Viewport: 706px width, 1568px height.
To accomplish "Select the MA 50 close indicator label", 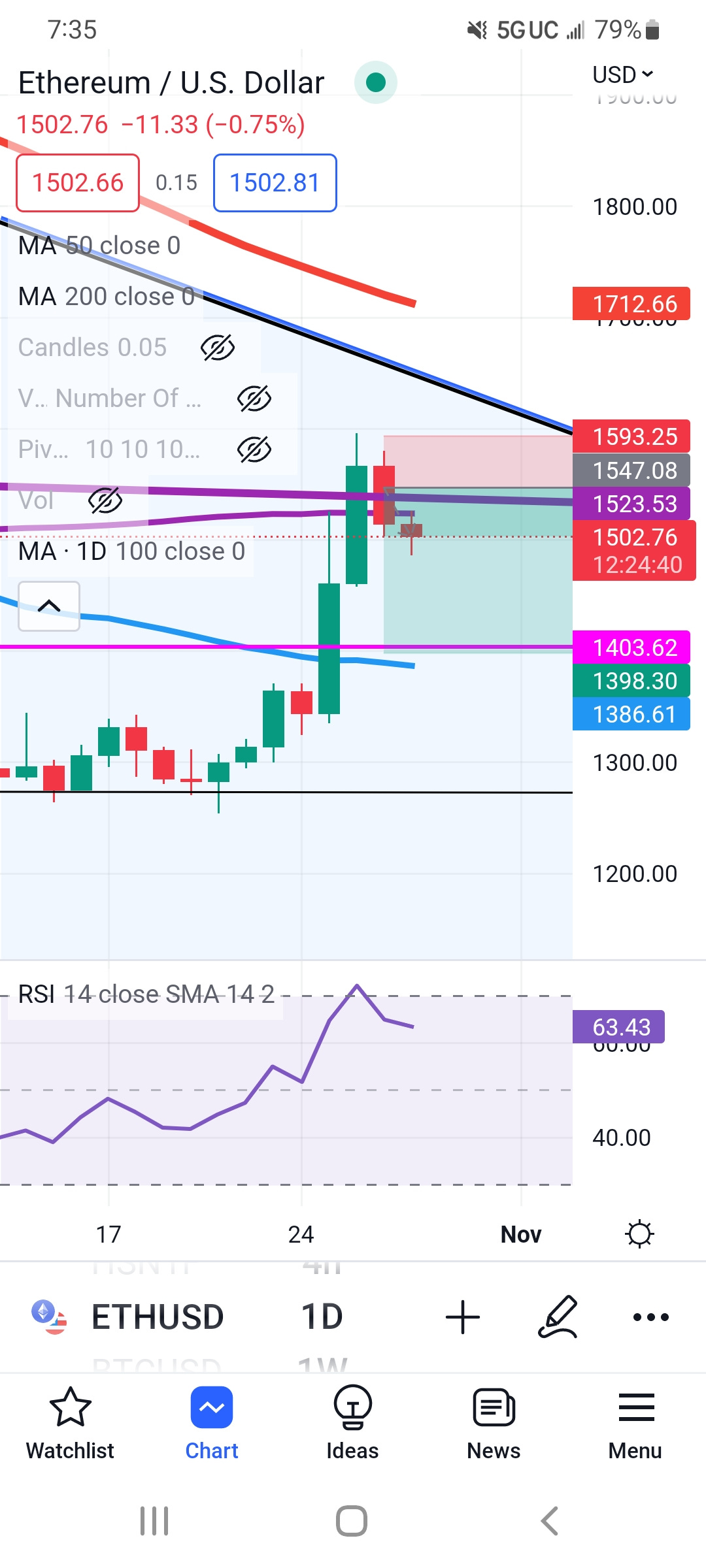I will 99,246.
